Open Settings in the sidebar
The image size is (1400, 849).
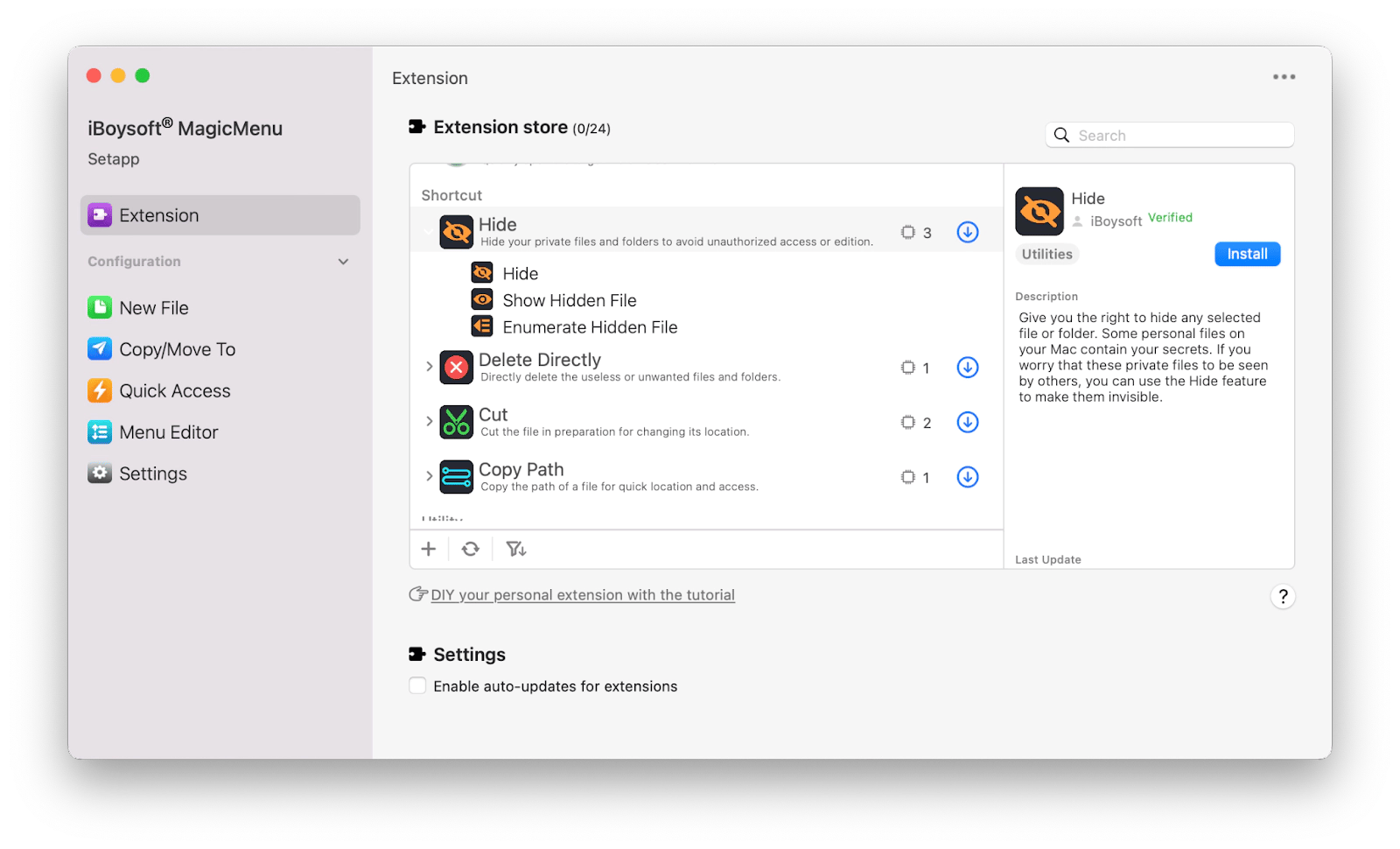pos(137,474)
